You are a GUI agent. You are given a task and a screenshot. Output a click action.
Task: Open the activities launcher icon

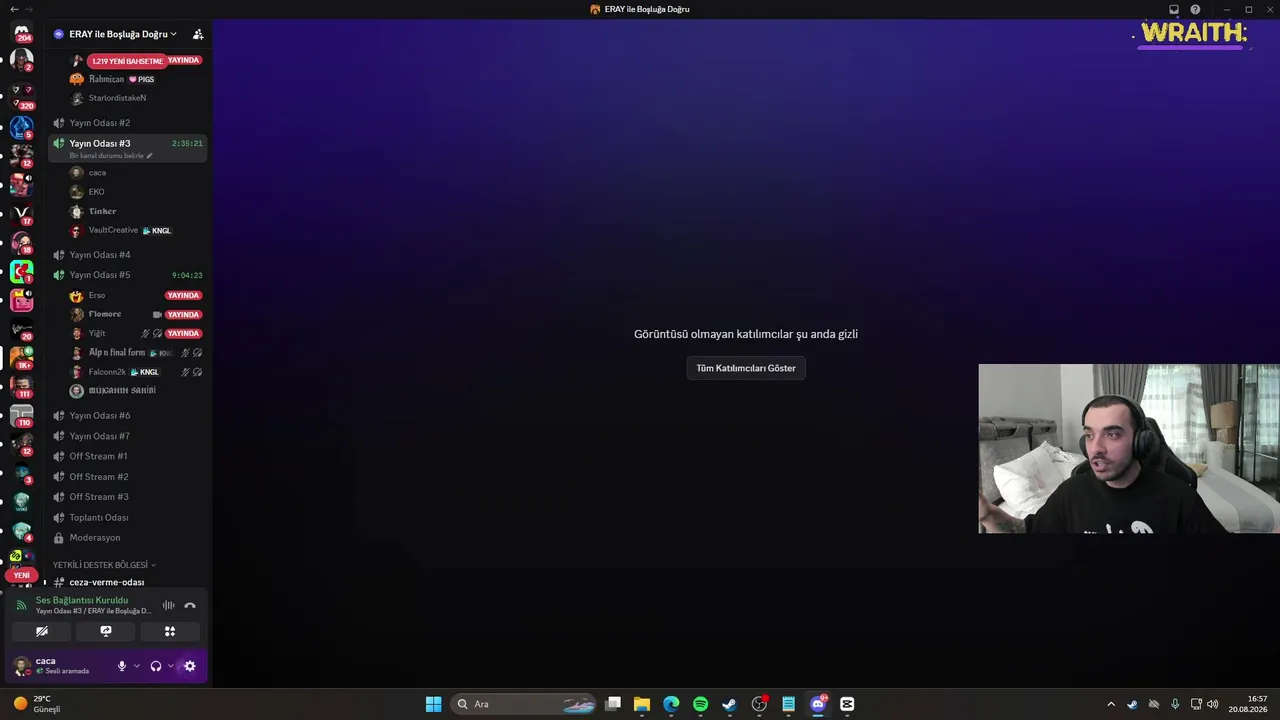click(170, 631)
